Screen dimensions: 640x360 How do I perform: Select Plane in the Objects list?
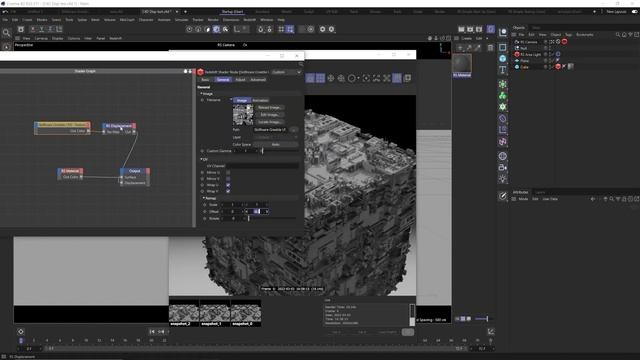point(524,60)
